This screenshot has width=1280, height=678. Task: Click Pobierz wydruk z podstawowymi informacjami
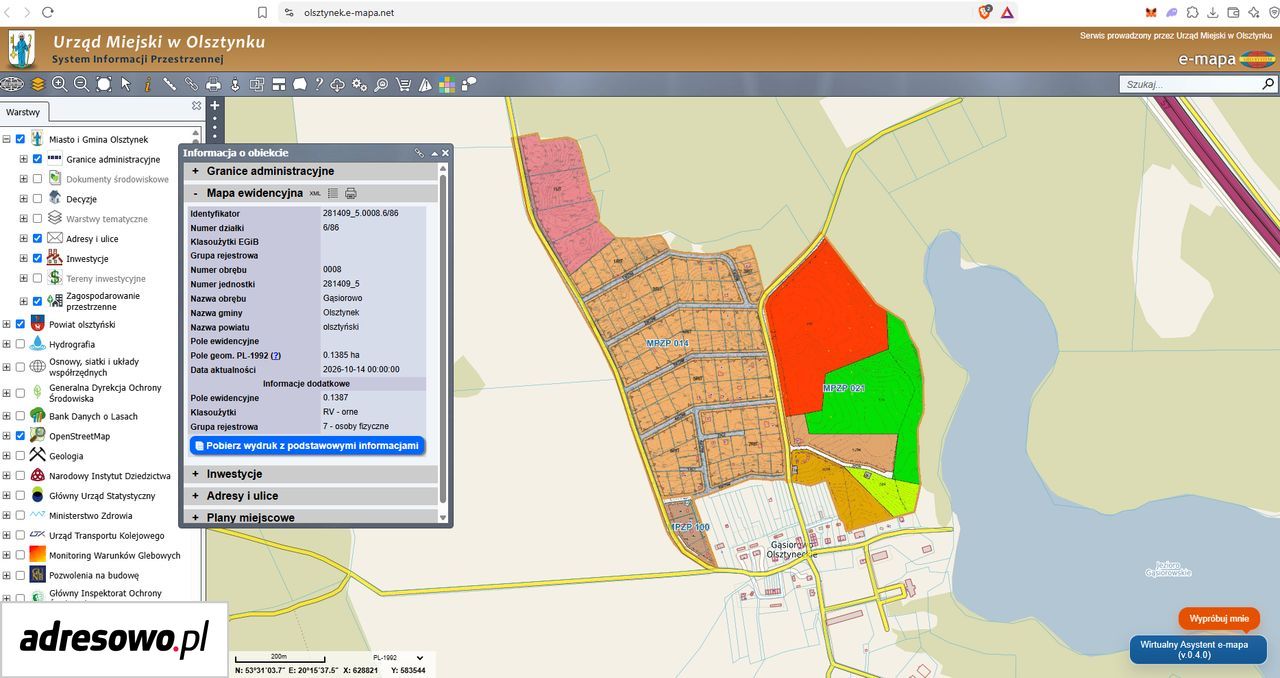(x=307, y=446)
